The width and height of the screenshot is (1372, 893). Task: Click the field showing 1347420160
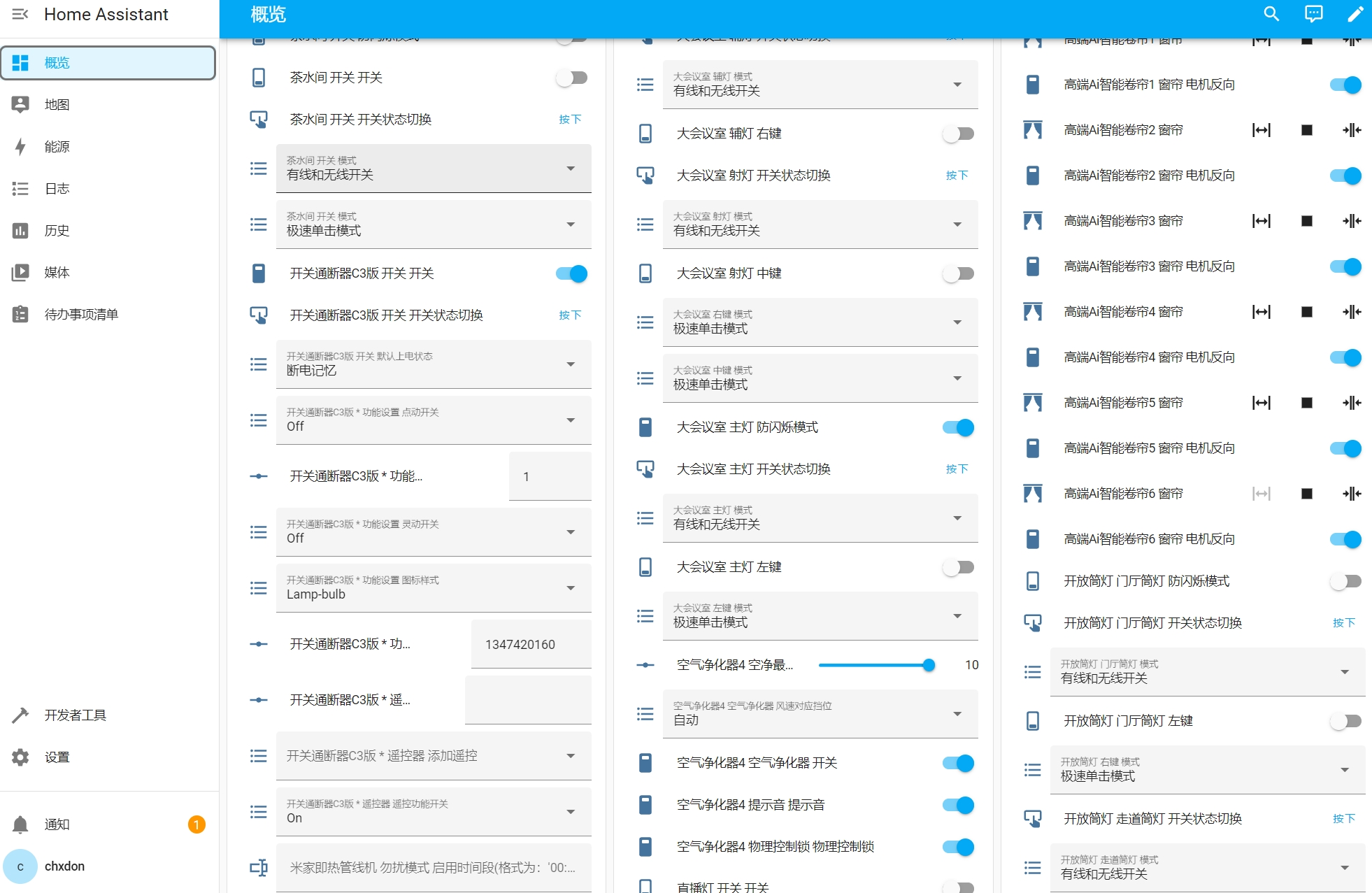[x=530, y=644]
